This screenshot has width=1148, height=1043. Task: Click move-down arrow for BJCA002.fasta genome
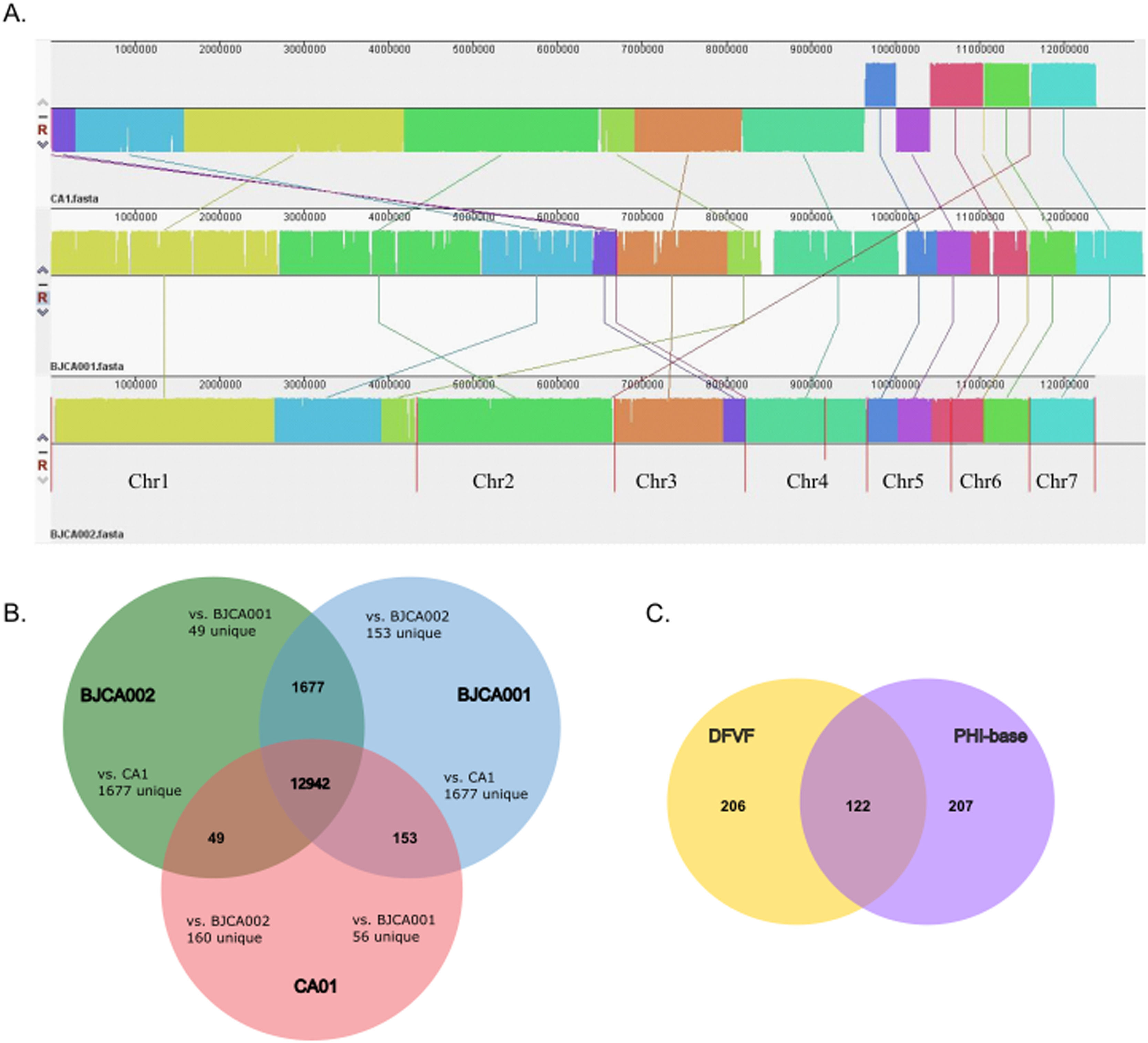click(43, 480)
